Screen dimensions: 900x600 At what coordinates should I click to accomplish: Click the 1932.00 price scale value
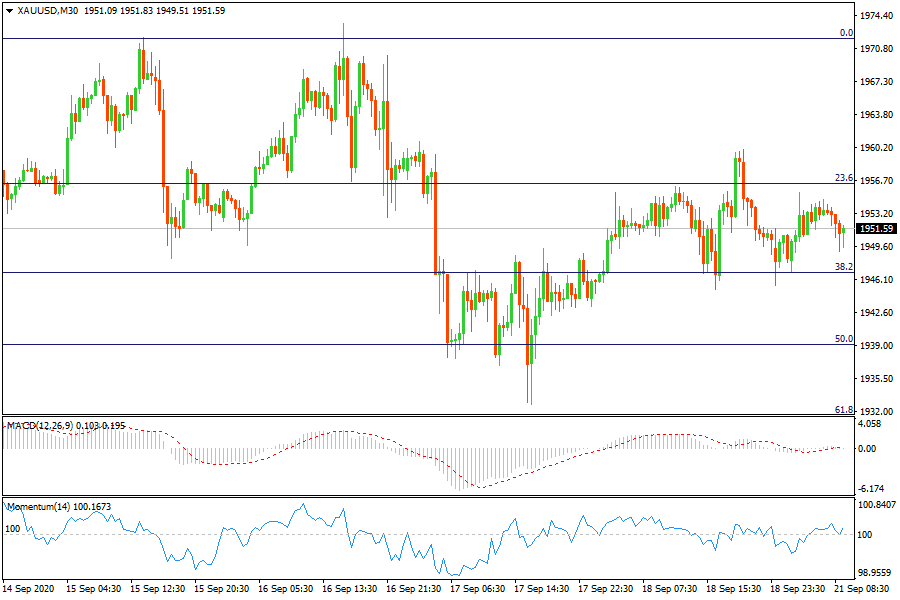pyautogui.click(x=876, y=412)
